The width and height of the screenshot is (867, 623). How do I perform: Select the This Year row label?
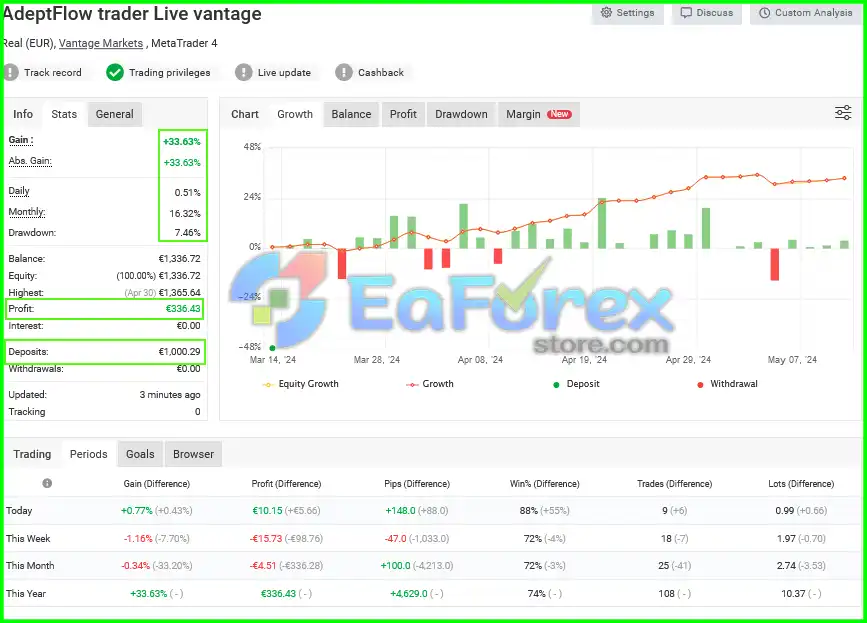pos(26,593)
